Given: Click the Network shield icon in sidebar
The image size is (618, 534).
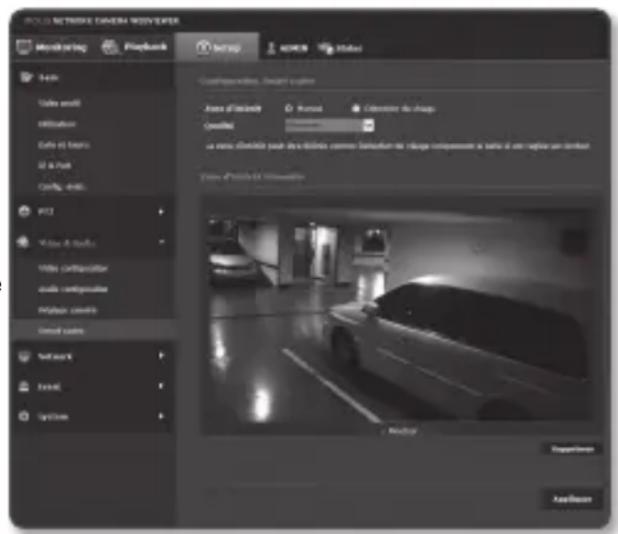Looking at the screenshot, I should click(x=25, y=356).
